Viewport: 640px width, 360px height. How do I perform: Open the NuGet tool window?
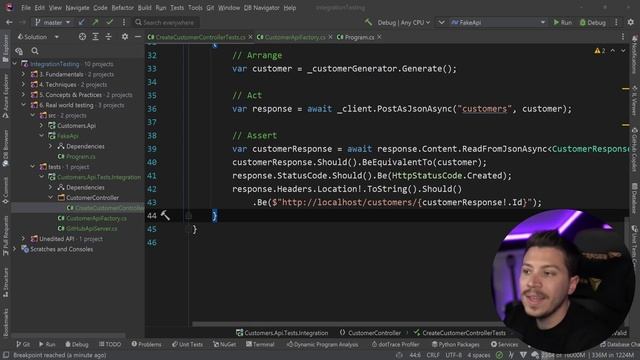click(224, 344)
